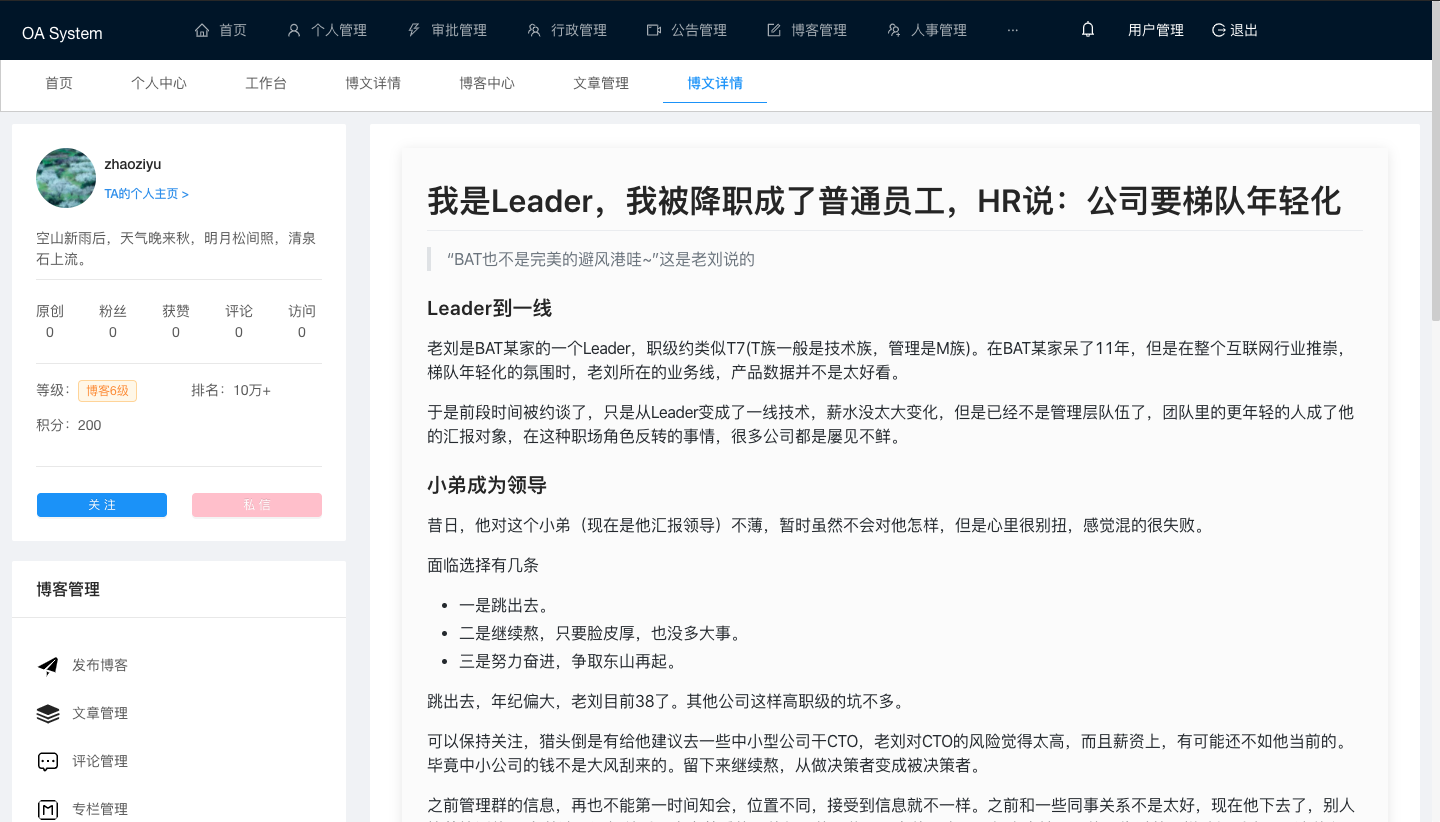The height and width of the screenshot is (822, 1440).
Task: Click the lightning icon beside 审批管理
Action: [414, 30]
